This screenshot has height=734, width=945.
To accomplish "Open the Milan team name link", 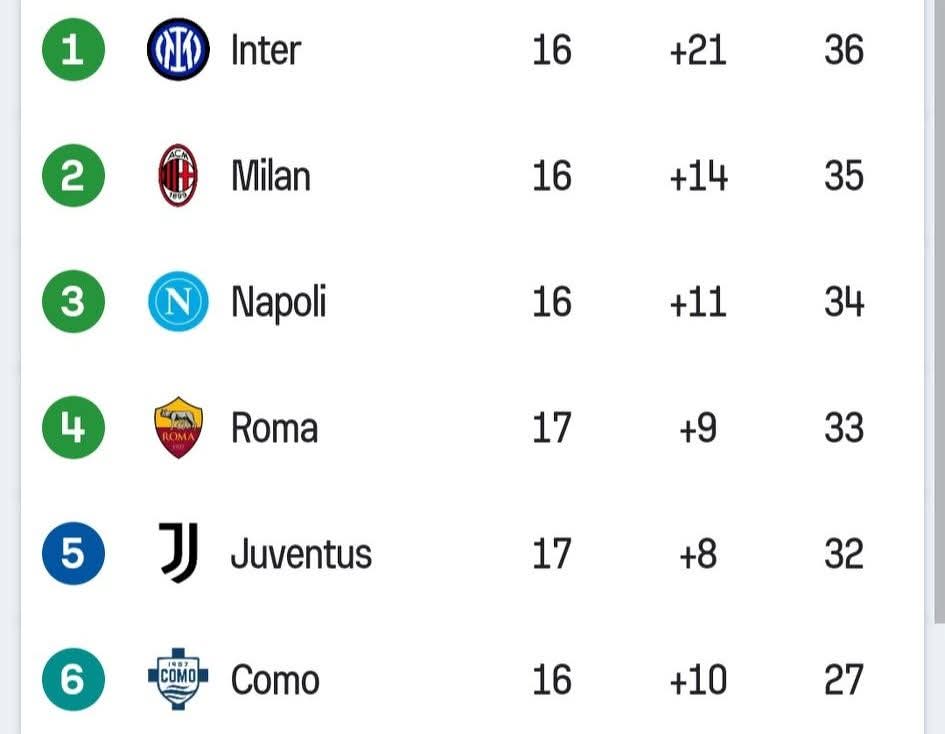I will point(270,176).
